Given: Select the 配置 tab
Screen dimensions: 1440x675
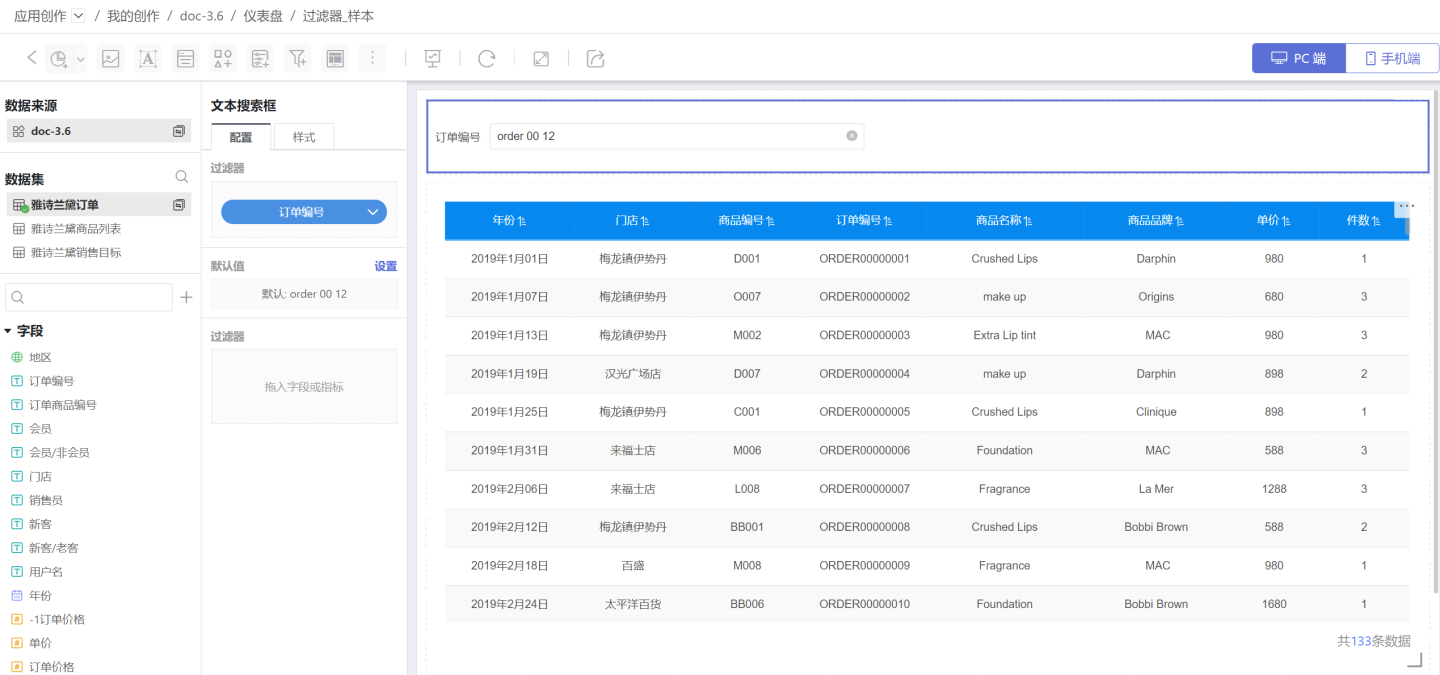Looking at the screenshot, I should pyautogui.click(x=241, y=137).
